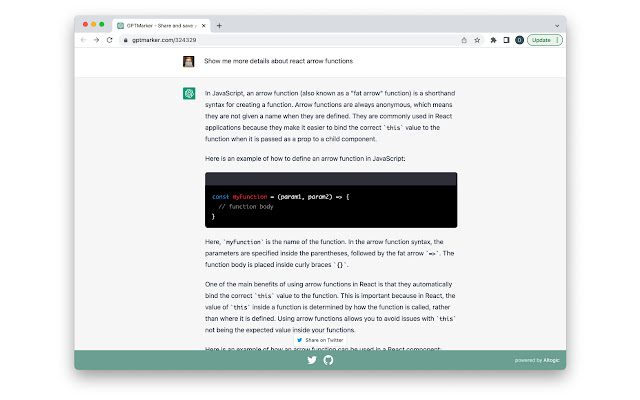Click the '// function body' comment line

(x=246, y=207)
